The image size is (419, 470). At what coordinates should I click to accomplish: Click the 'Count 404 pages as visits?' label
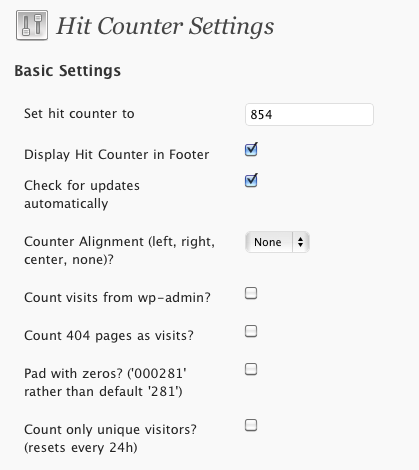[109, 335]
